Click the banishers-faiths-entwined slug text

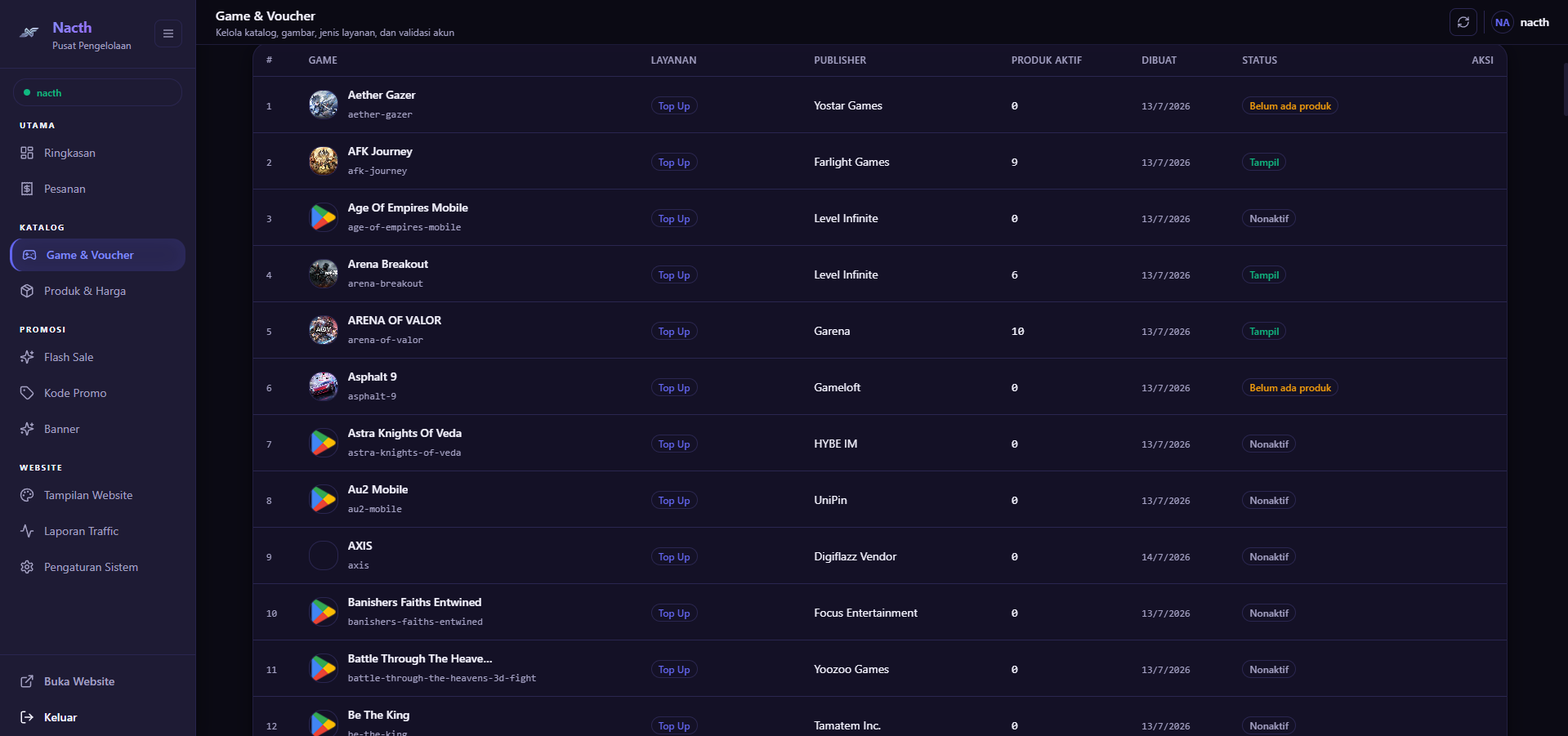[x=415, y=622]
